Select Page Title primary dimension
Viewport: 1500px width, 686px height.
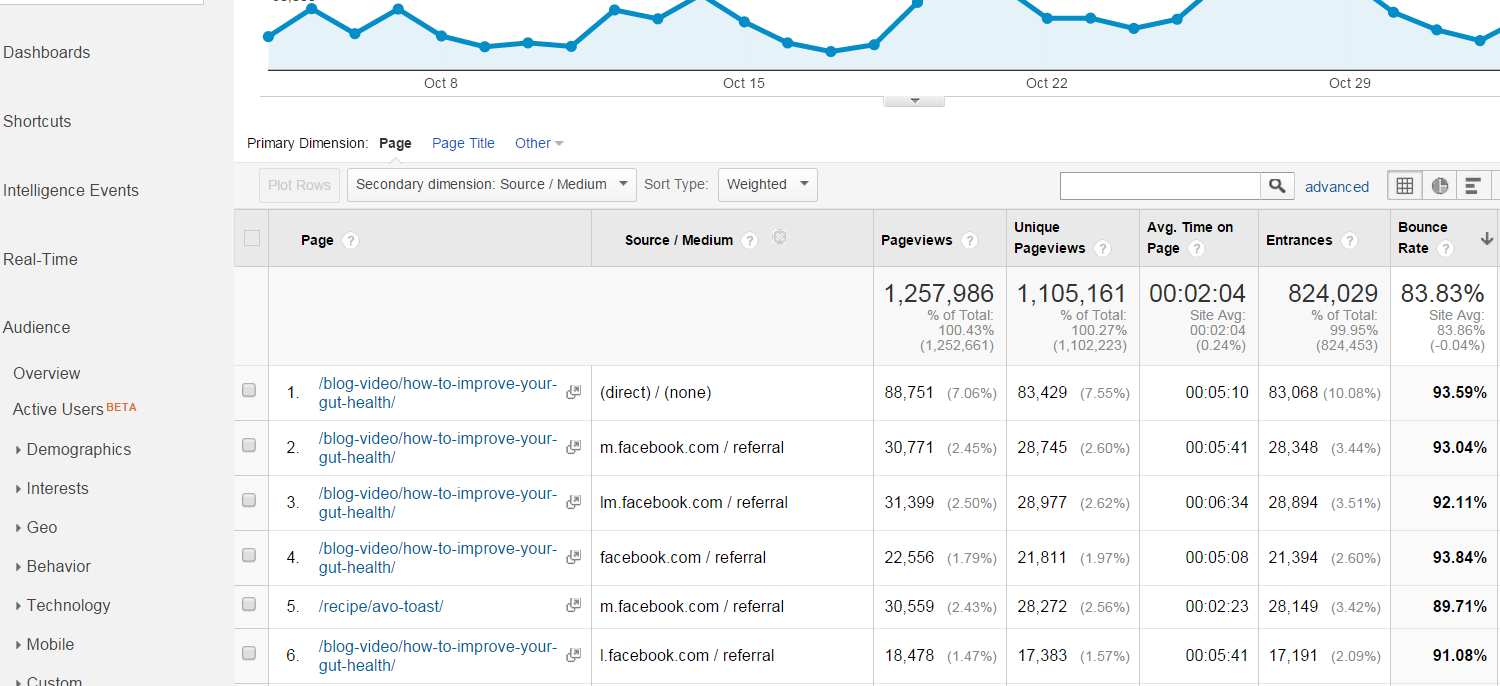pyautogui.click(x=463, y=143)
